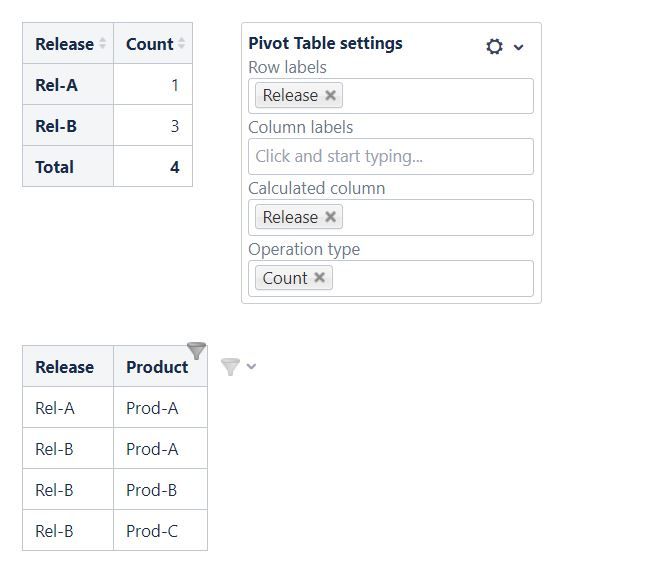Click the Product column header
Screen dimensions: 667x564
156,367
